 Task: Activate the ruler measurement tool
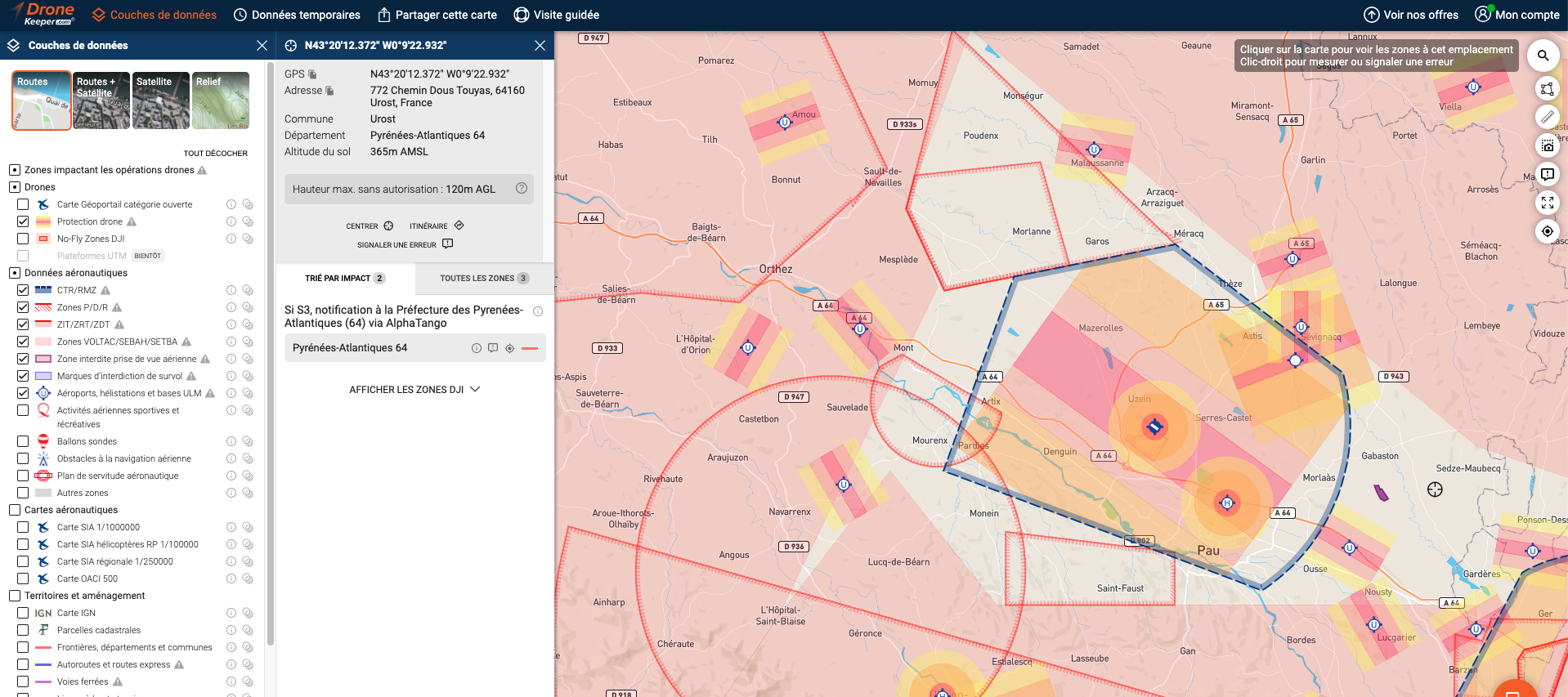(x=1547, y=117)
